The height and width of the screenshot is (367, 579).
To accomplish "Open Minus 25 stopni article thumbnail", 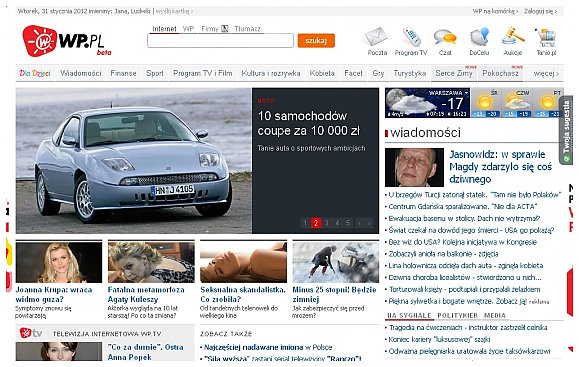I will tap(336, 262).
